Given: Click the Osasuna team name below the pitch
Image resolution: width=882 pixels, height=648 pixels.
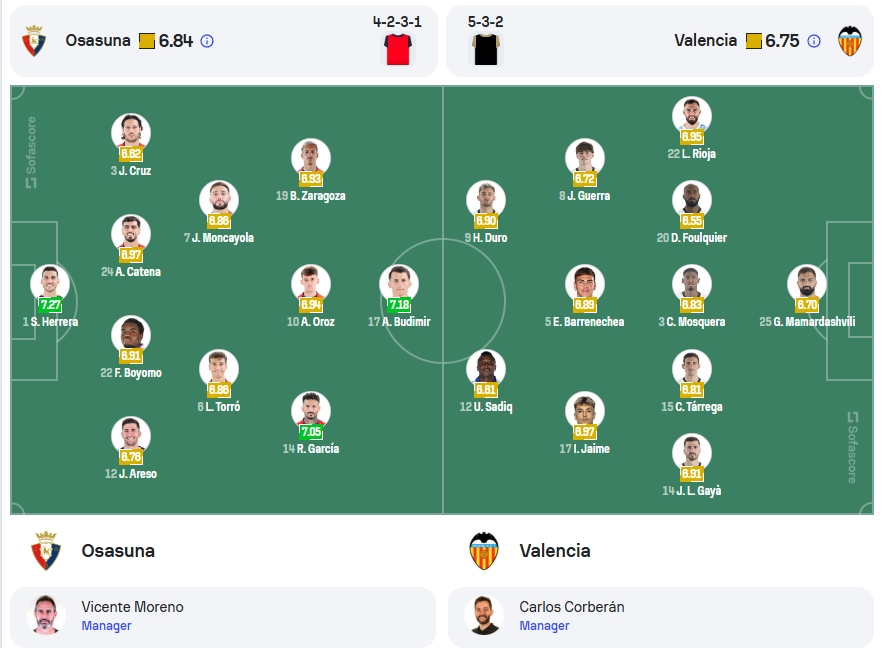Looking at the screenshot, I should pyautogui.click(x=118, y=551).
